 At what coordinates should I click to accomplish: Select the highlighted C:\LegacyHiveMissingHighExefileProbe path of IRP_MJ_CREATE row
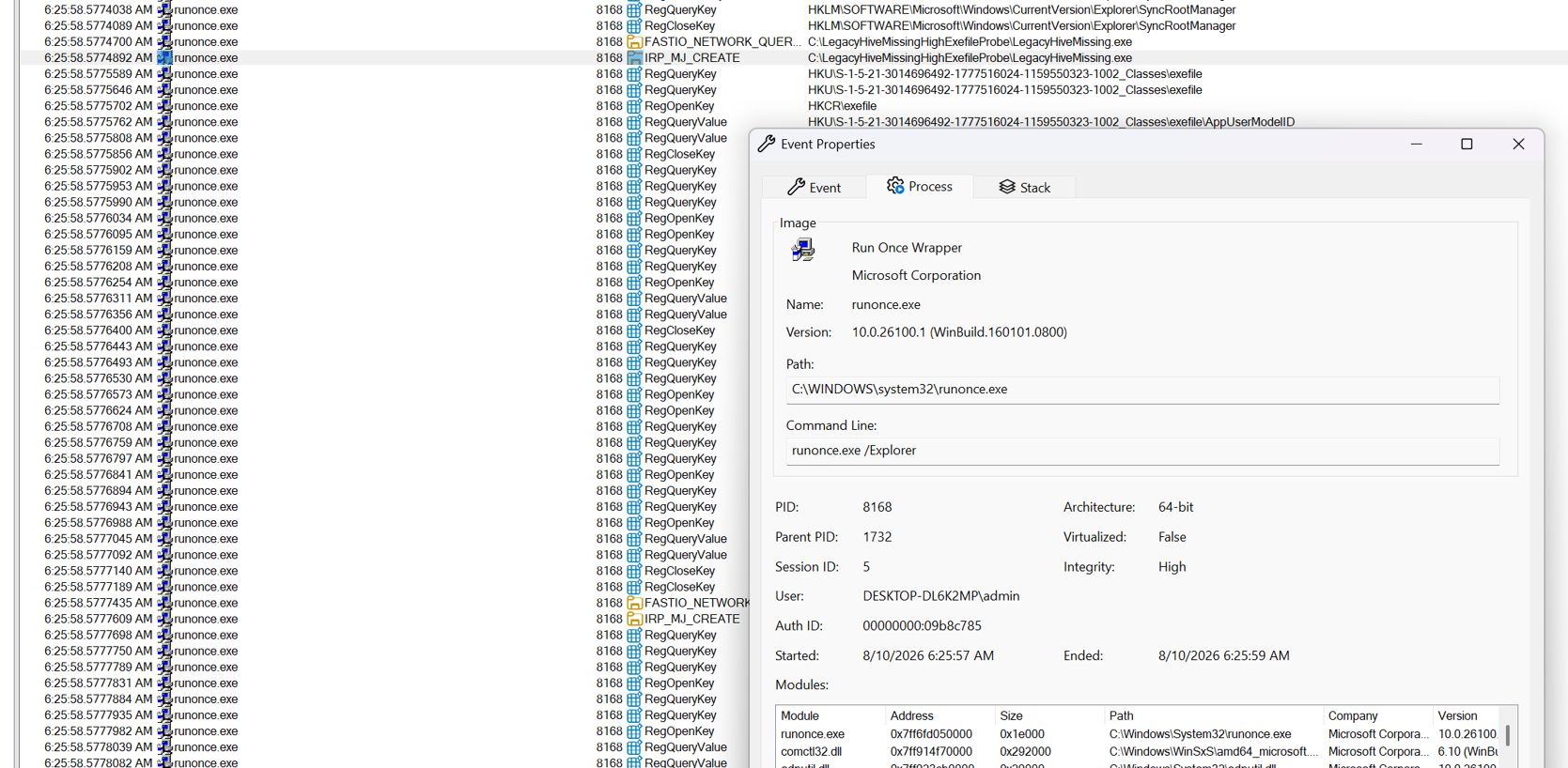coord(970,57)
